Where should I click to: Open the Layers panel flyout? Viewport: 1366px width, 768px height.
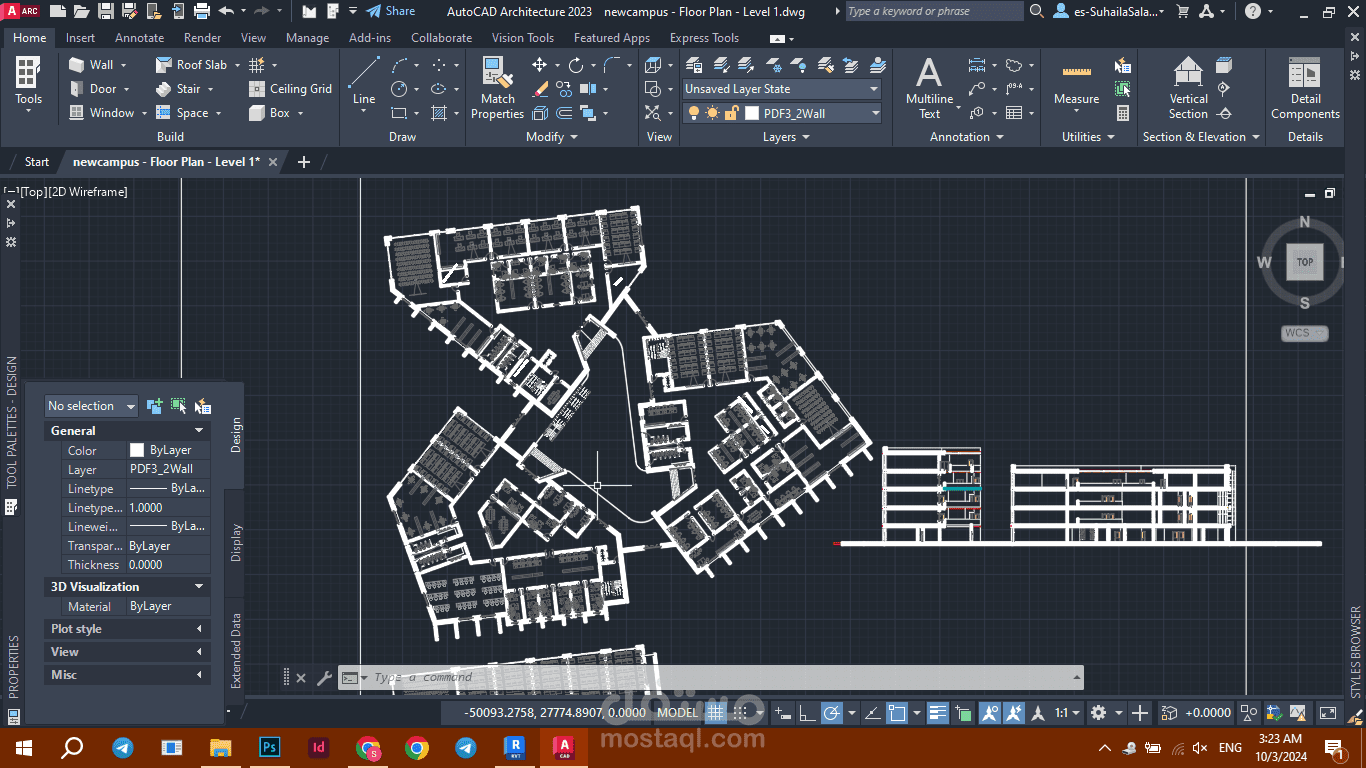tap(787, 137)
